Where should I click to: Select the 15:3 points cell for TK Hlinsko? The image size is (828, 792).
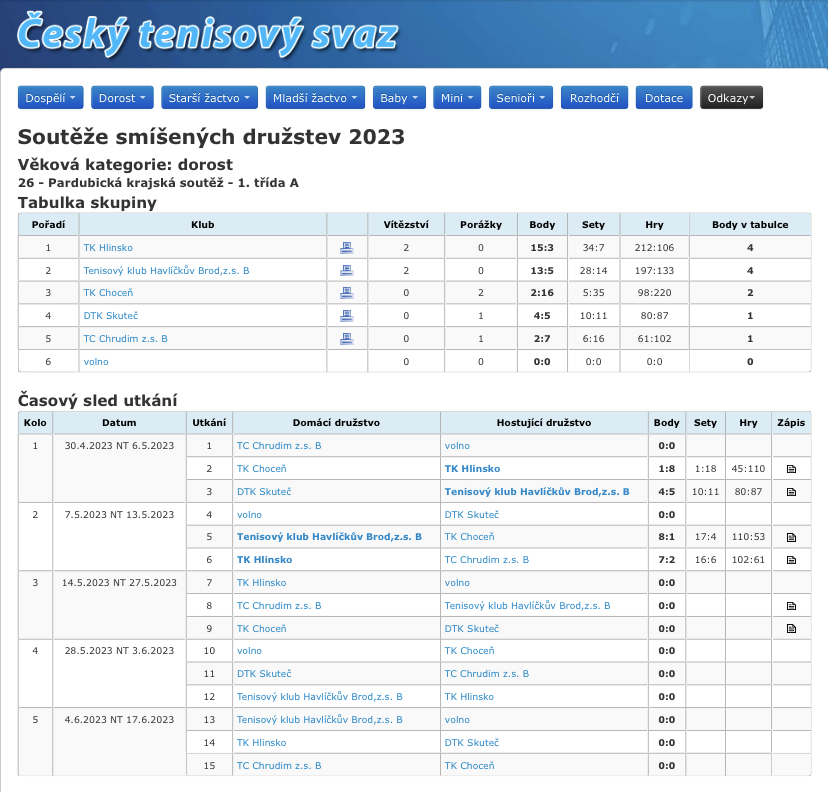[x=542, y=248]
